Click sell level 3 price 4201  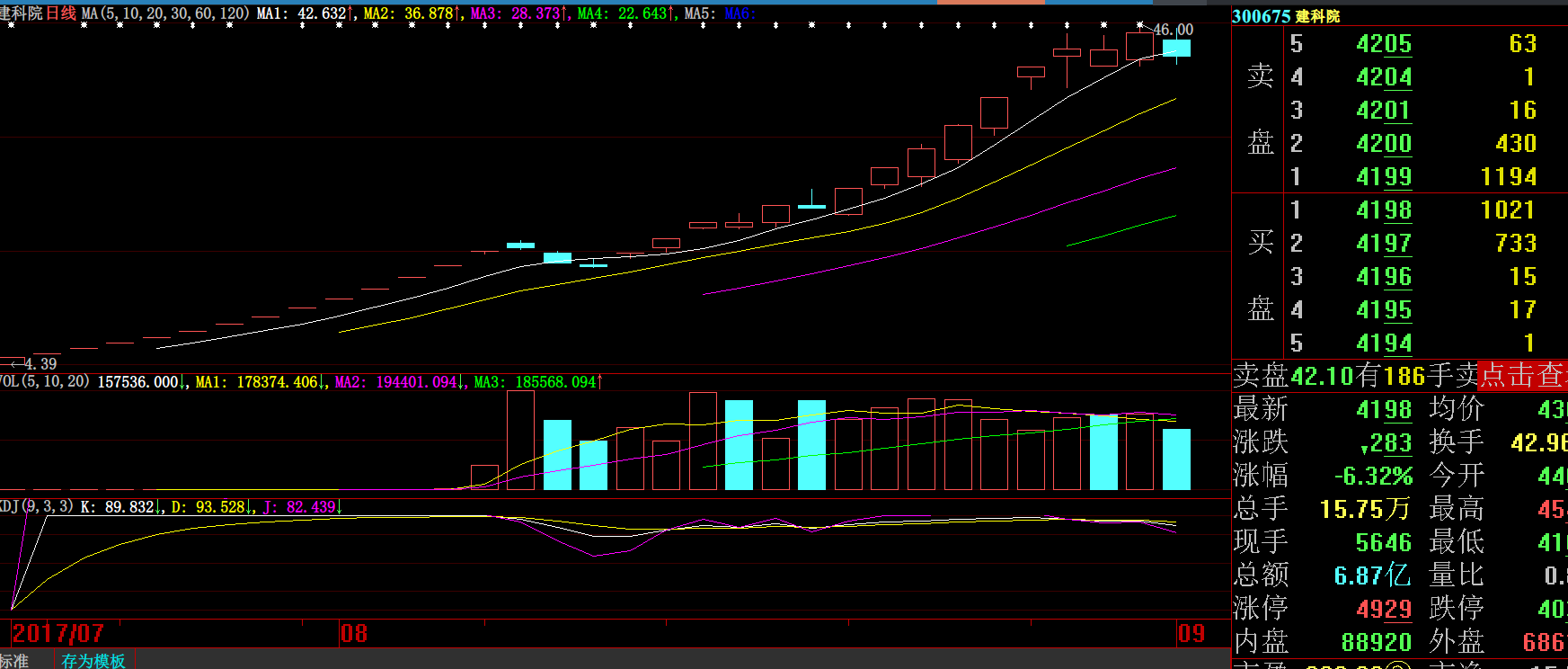[x=1384, y=111]
